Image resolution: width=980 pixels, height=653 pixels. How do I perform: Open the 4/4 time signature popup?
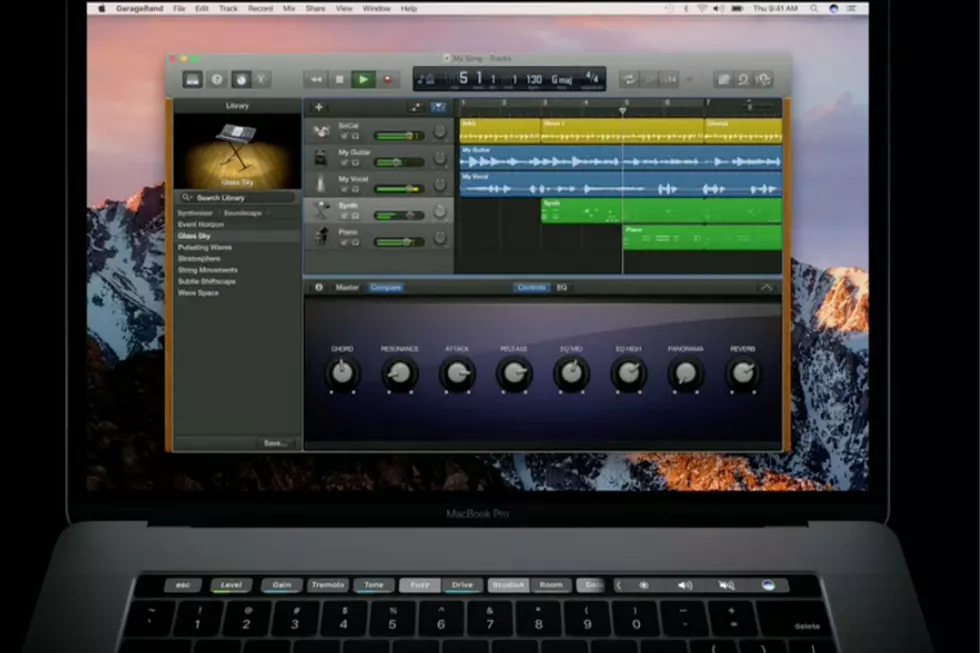[592, 78]
